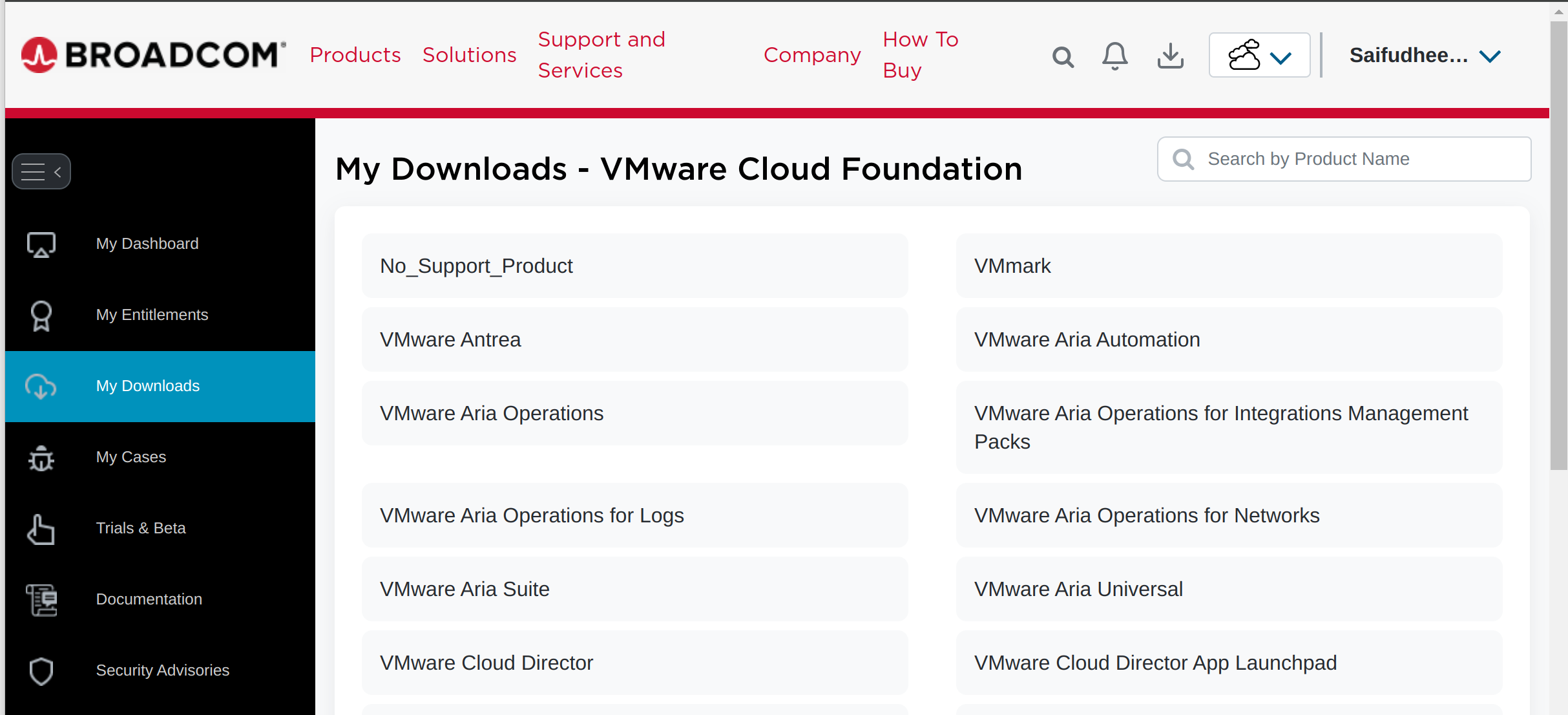Viewport: 1568px width, 715px height.
Task: Expand the cloud services dropdown chevron
Action: pyautogui.click(x=1281, y=57)
